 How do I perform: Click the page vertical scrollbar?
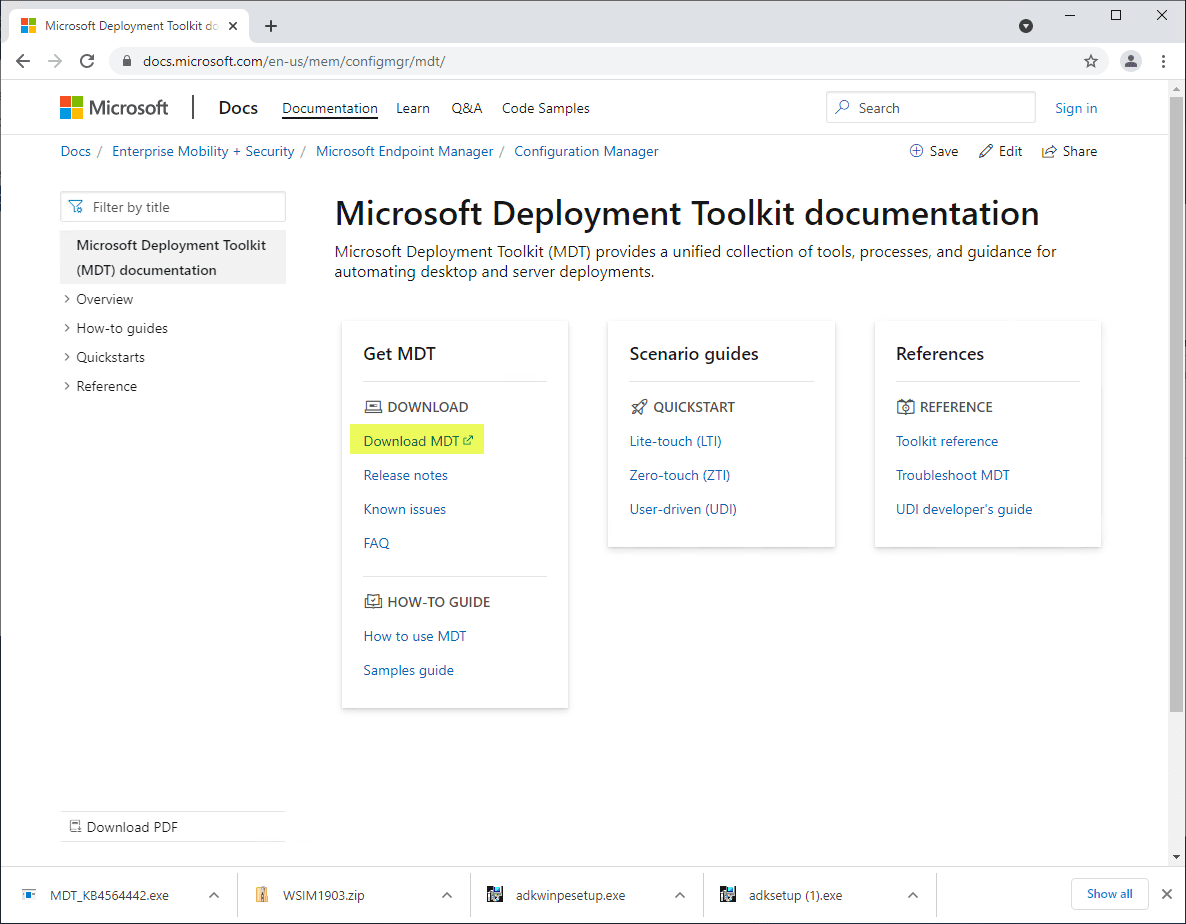pyautogui.click(x=1177, y=400)
